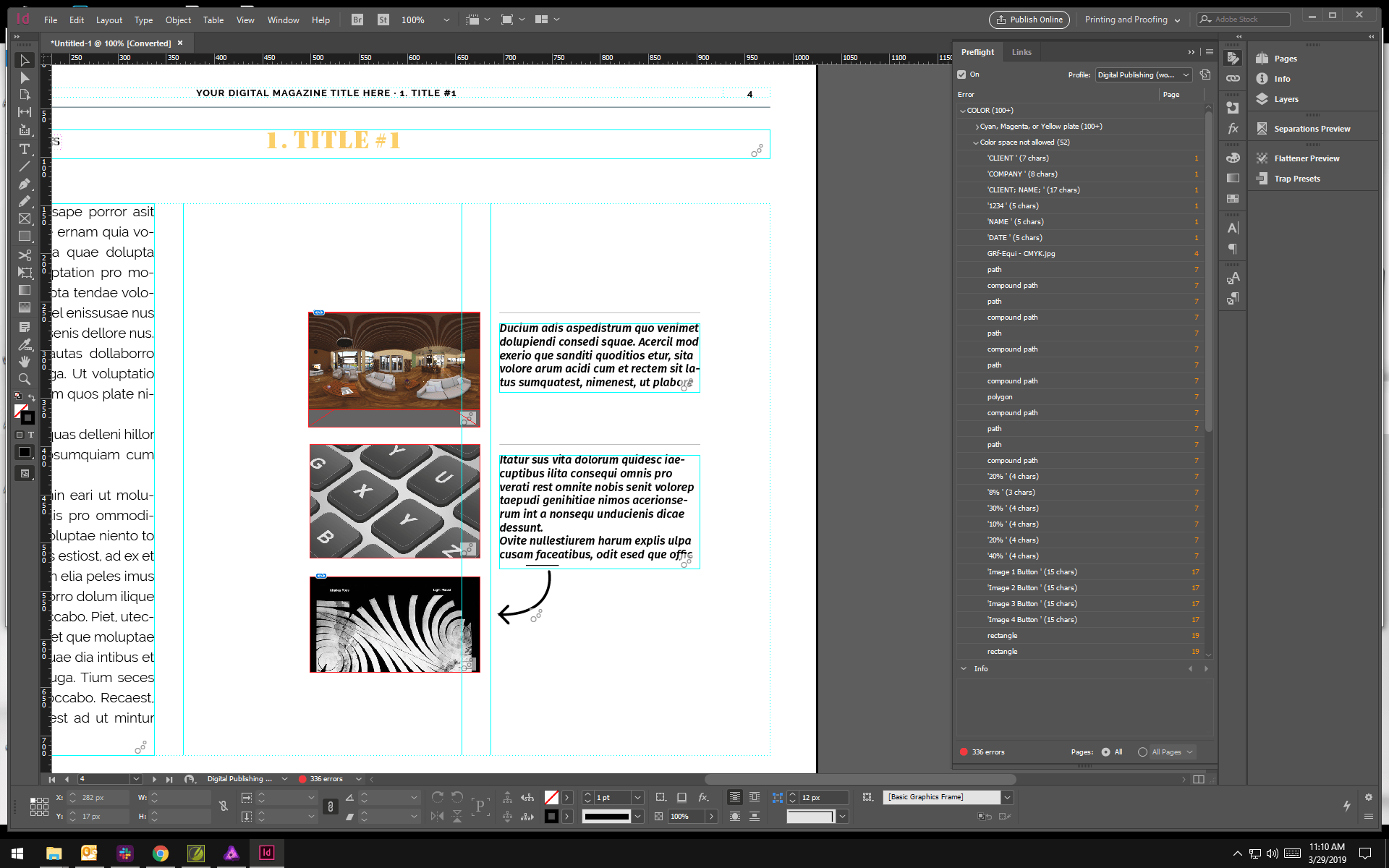Open Separations Preview panel

[1312, 128]
